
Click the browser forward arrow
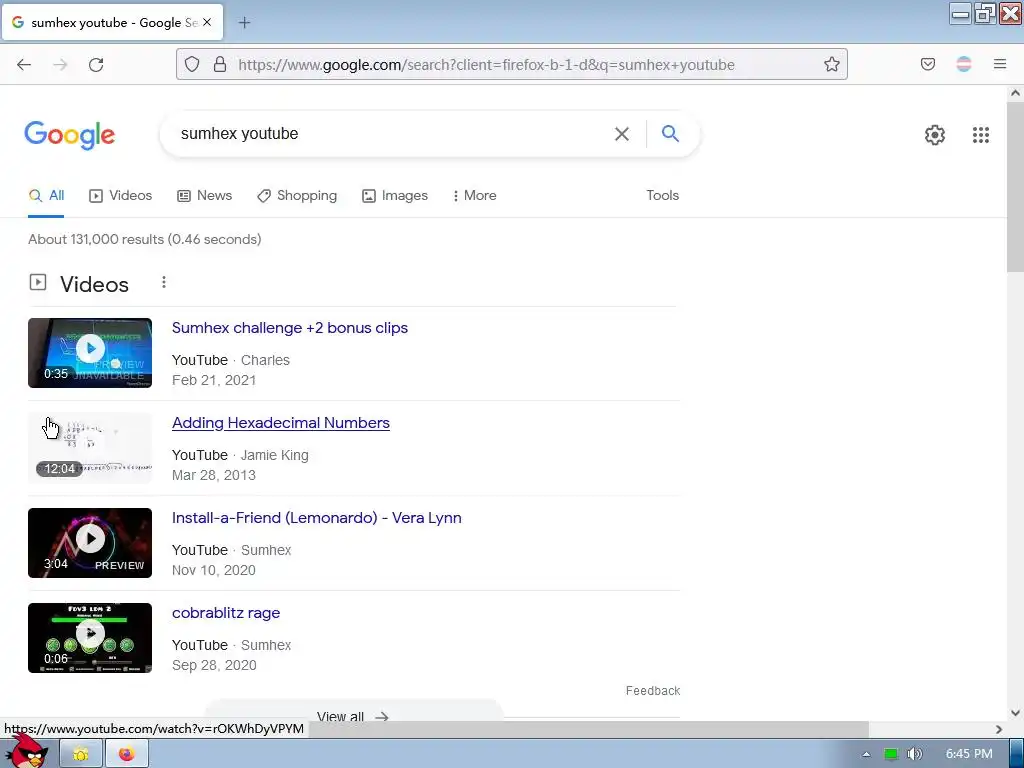tap(60, 65)
